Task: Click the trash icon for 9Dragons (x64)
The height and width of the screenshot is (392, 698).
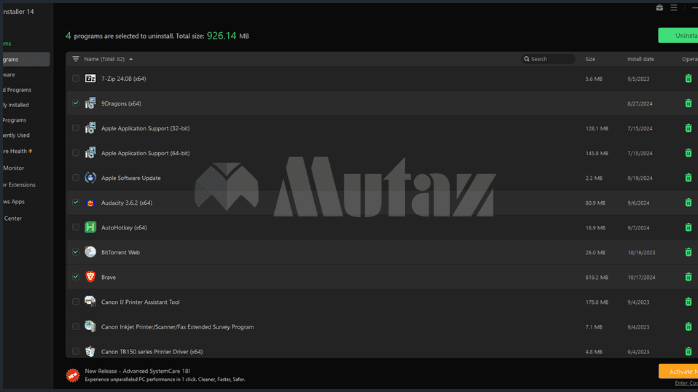Action: tap(688, 103)
